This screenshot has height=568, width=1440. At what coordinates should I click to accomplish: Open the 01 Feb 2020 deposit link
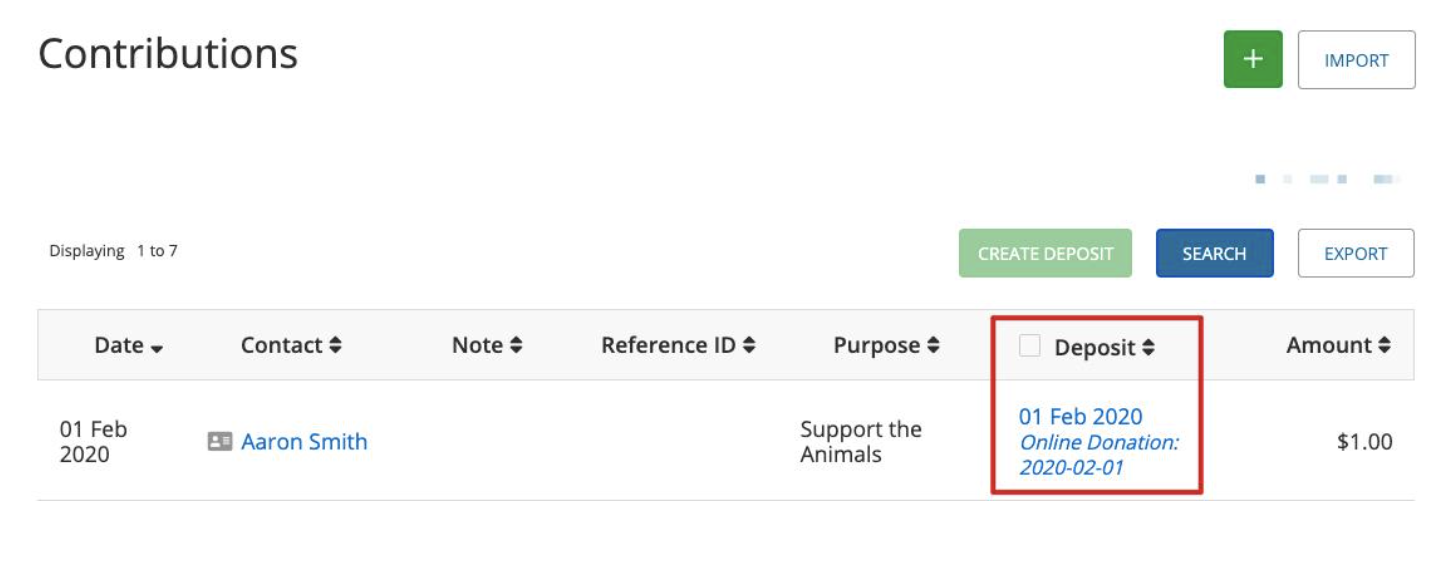coord(1080,417)
